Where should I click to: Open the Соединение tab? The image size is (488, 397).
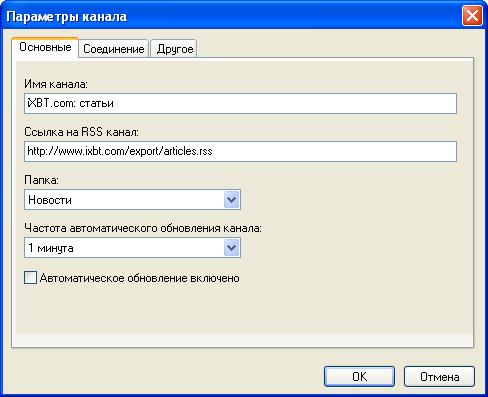114,49
